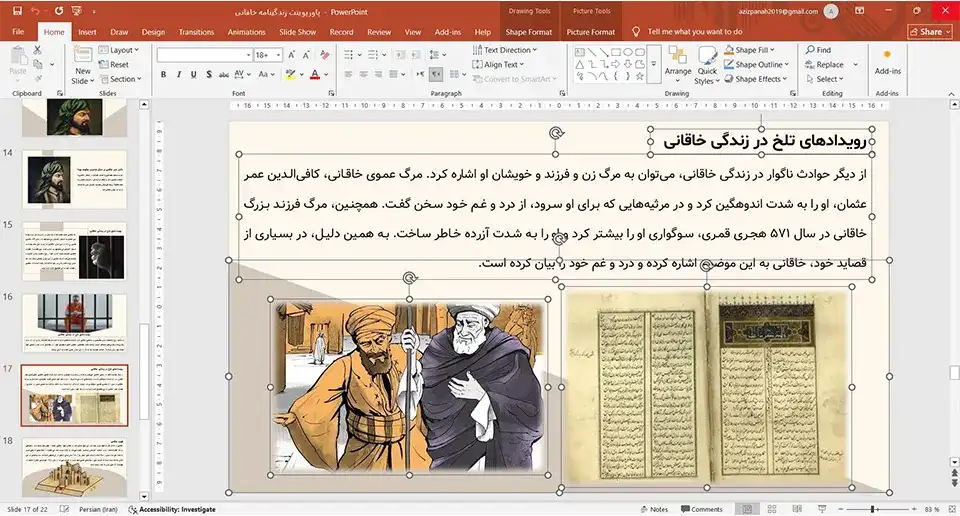960x516 pixels.
Task: Click the Copy icon in Clipboard group
Action: click(x=37, y=64)
